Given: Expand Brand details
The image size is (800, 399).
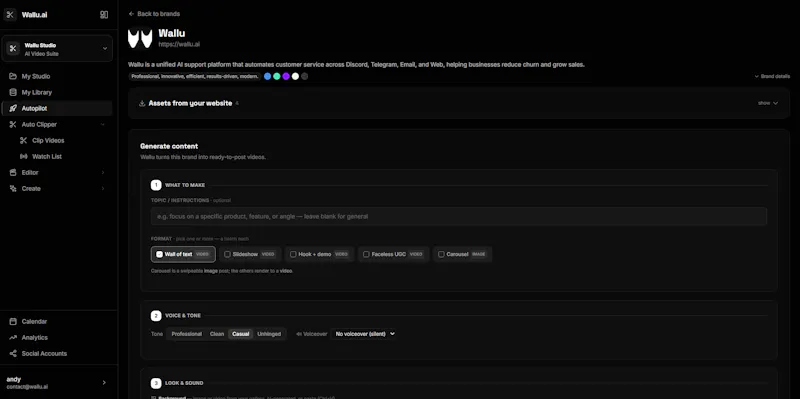Looking at the screenshot, I should click(x=772, y=77).
